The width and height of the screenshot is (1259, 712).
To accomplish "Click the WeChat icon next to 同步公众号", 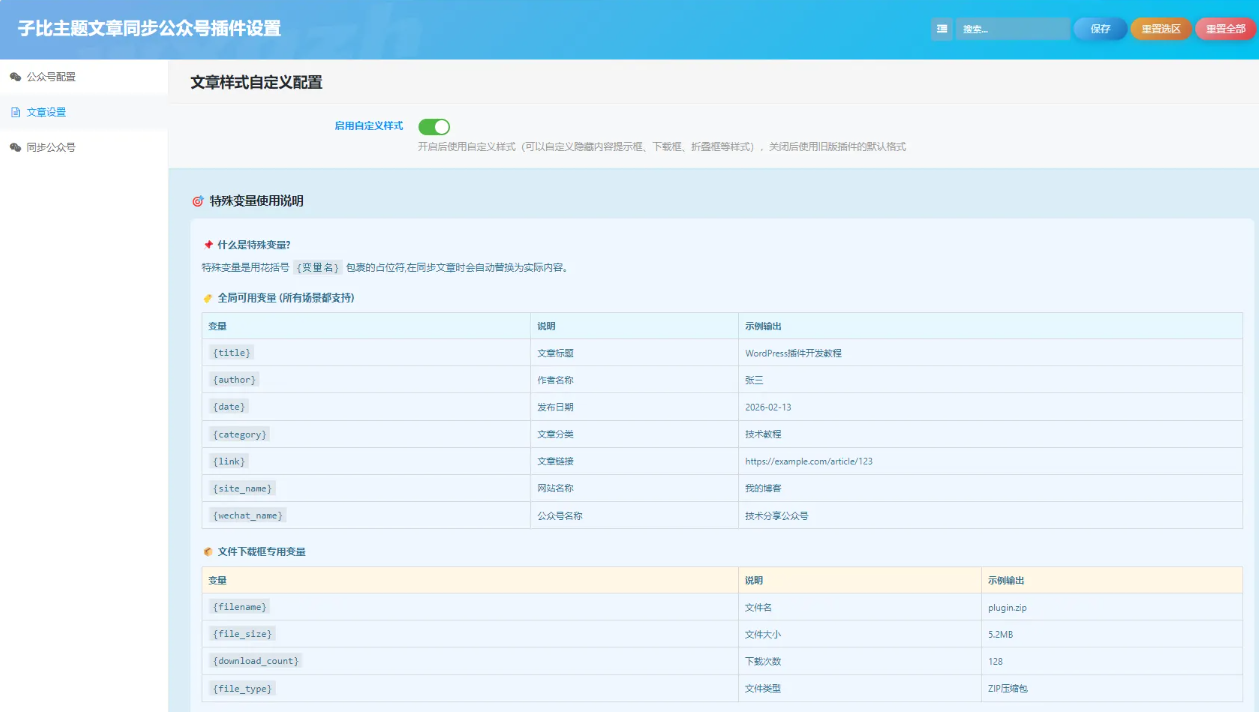I will (x=15, y=147).
